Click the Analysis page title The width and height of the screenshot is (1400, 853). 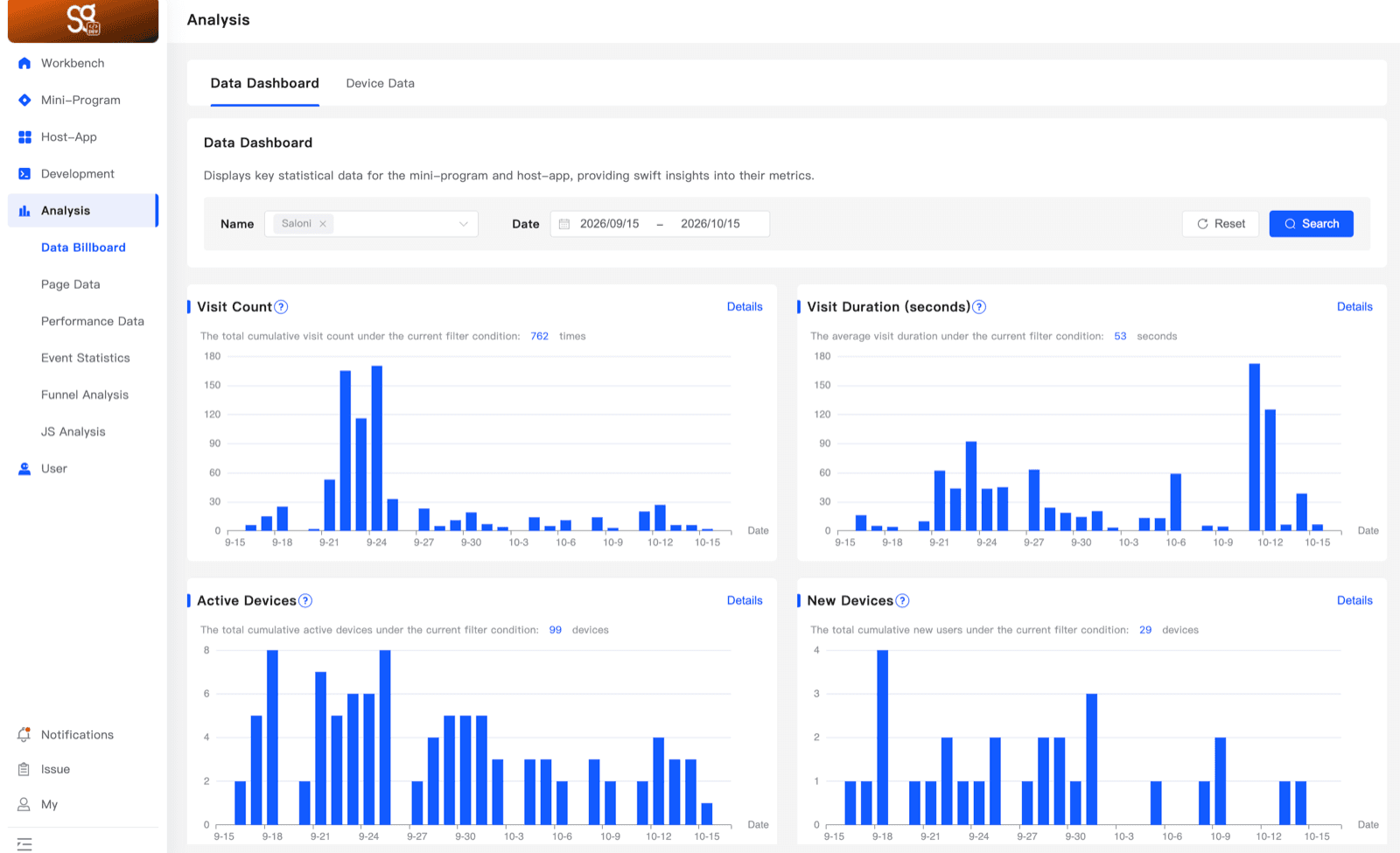pos(218,20)
